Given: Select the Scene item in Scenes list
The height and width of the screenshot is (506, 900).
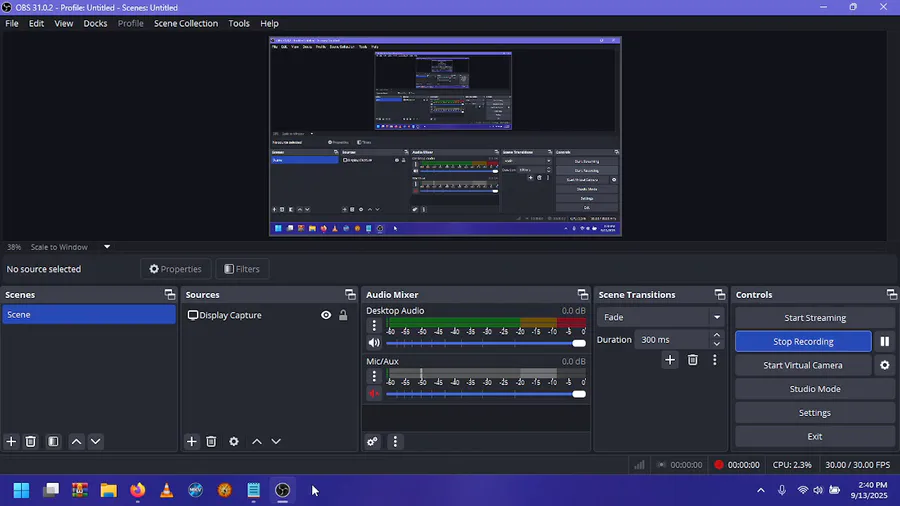Looking at the screenshot, I should (89, 314).
